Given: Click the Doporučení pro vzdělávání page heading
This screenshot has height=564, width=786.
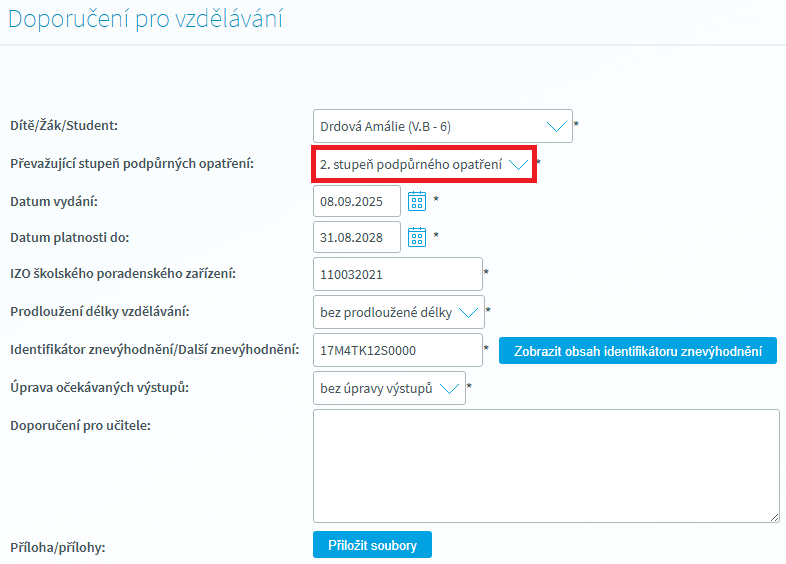Looking at the screenshot, I should [146, 19].
